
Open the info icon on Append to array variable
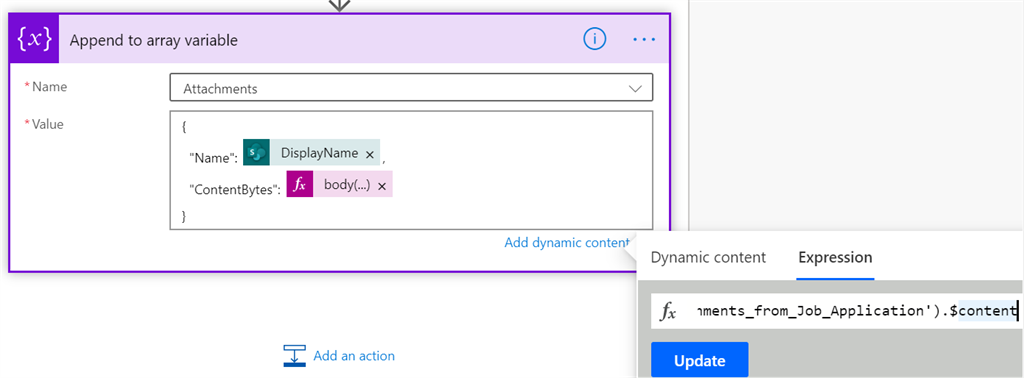pyautogui.click(x=594, y=40)
